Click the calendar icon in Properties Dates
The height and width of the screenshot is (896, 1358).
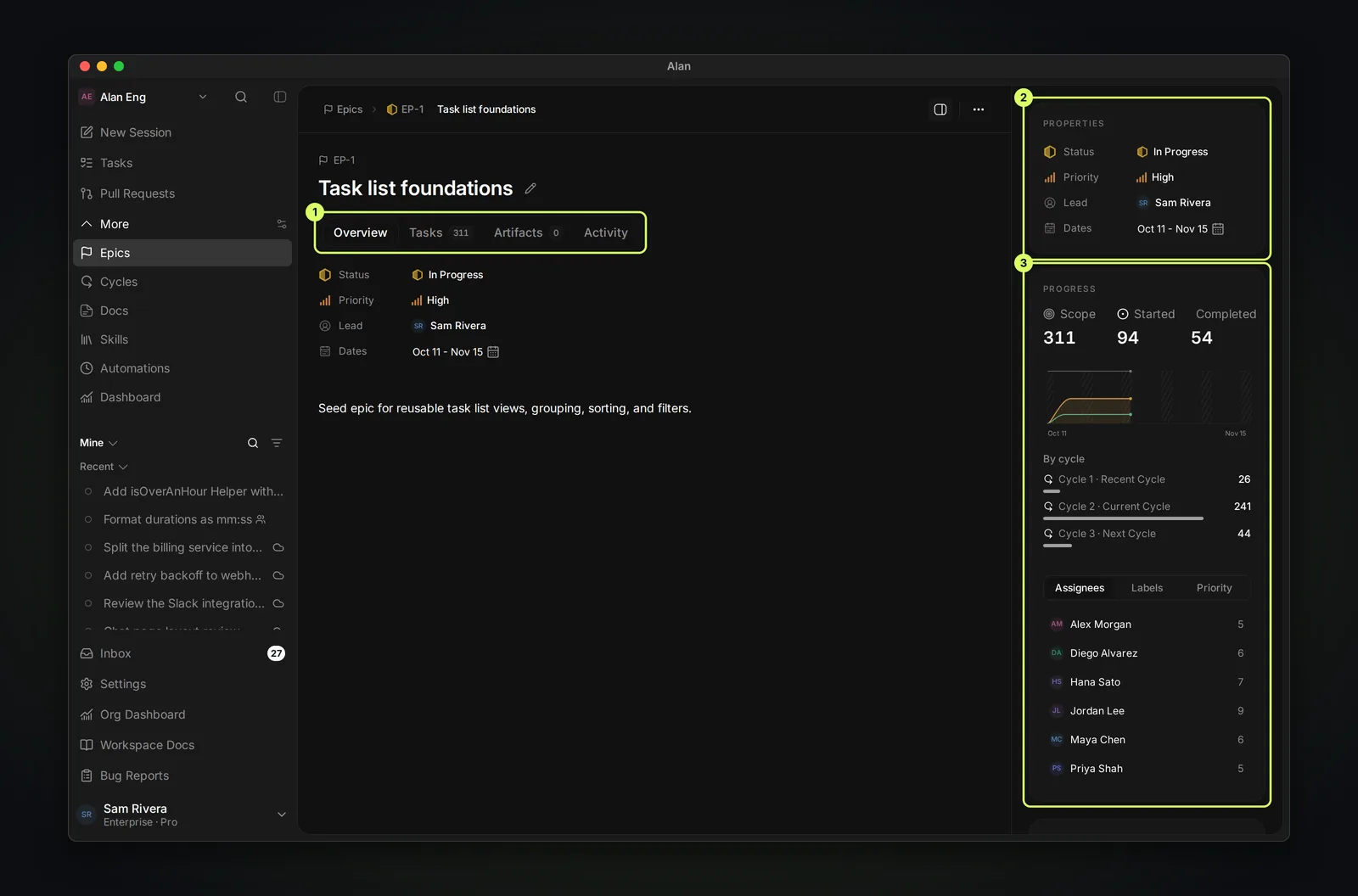[x=1218, y=229]
